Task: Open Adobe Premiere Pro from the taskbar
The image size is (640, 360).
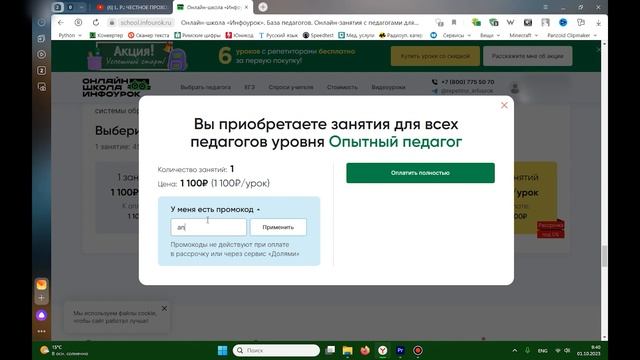Action: click(x=400, y=350)
